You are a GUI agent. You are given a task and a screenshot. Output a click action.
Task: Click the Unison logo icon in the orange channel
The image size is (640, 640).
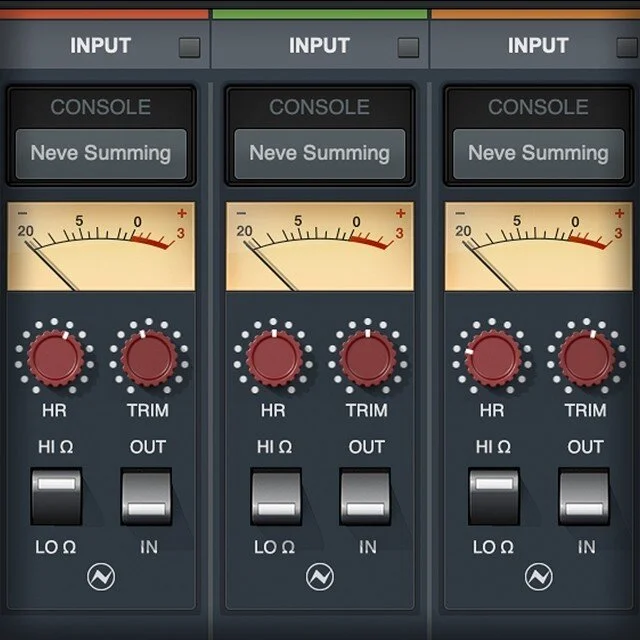[538, 577]
